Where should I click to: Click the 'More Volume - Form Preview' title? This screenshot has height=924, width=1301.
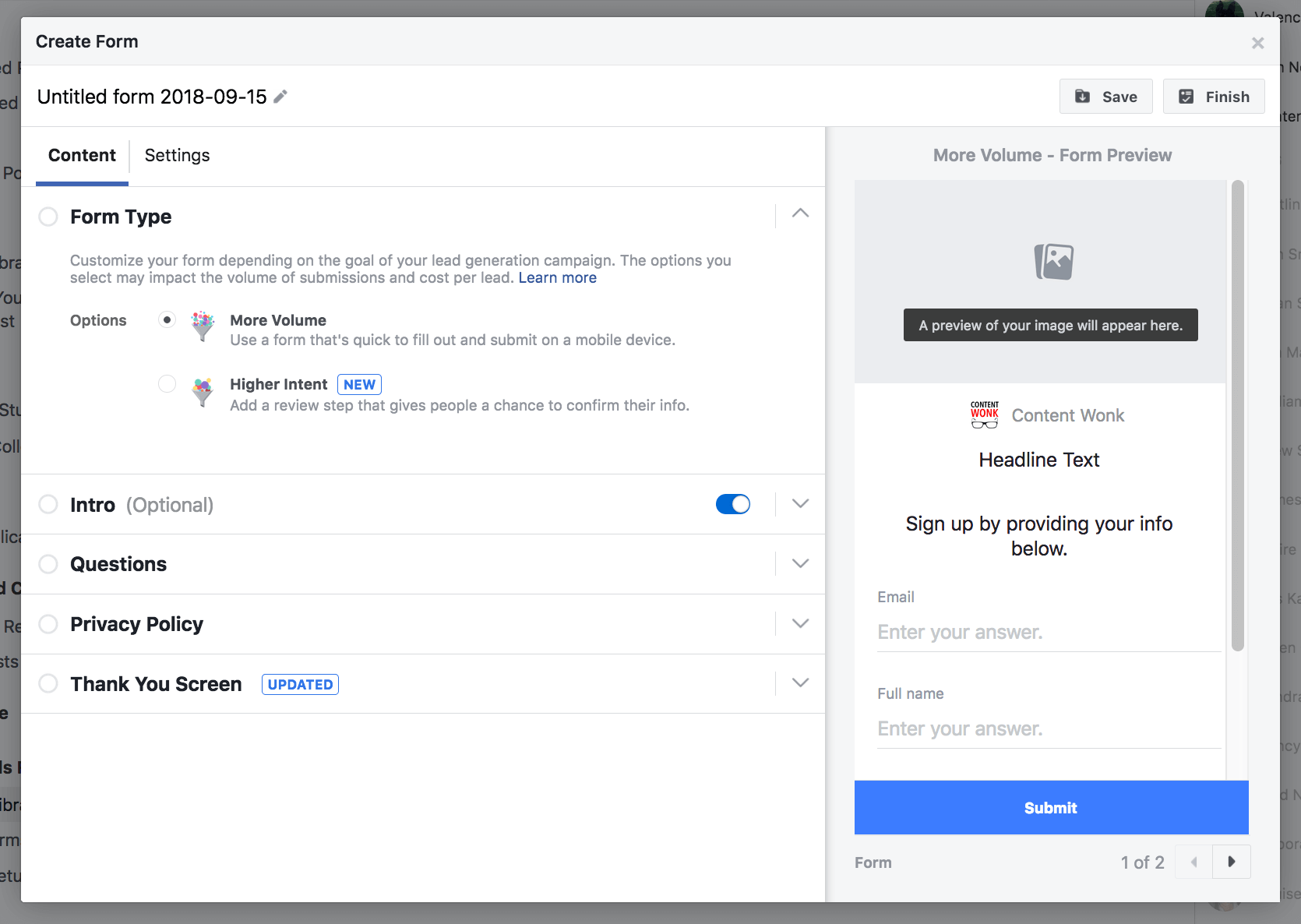(1052, 155)
